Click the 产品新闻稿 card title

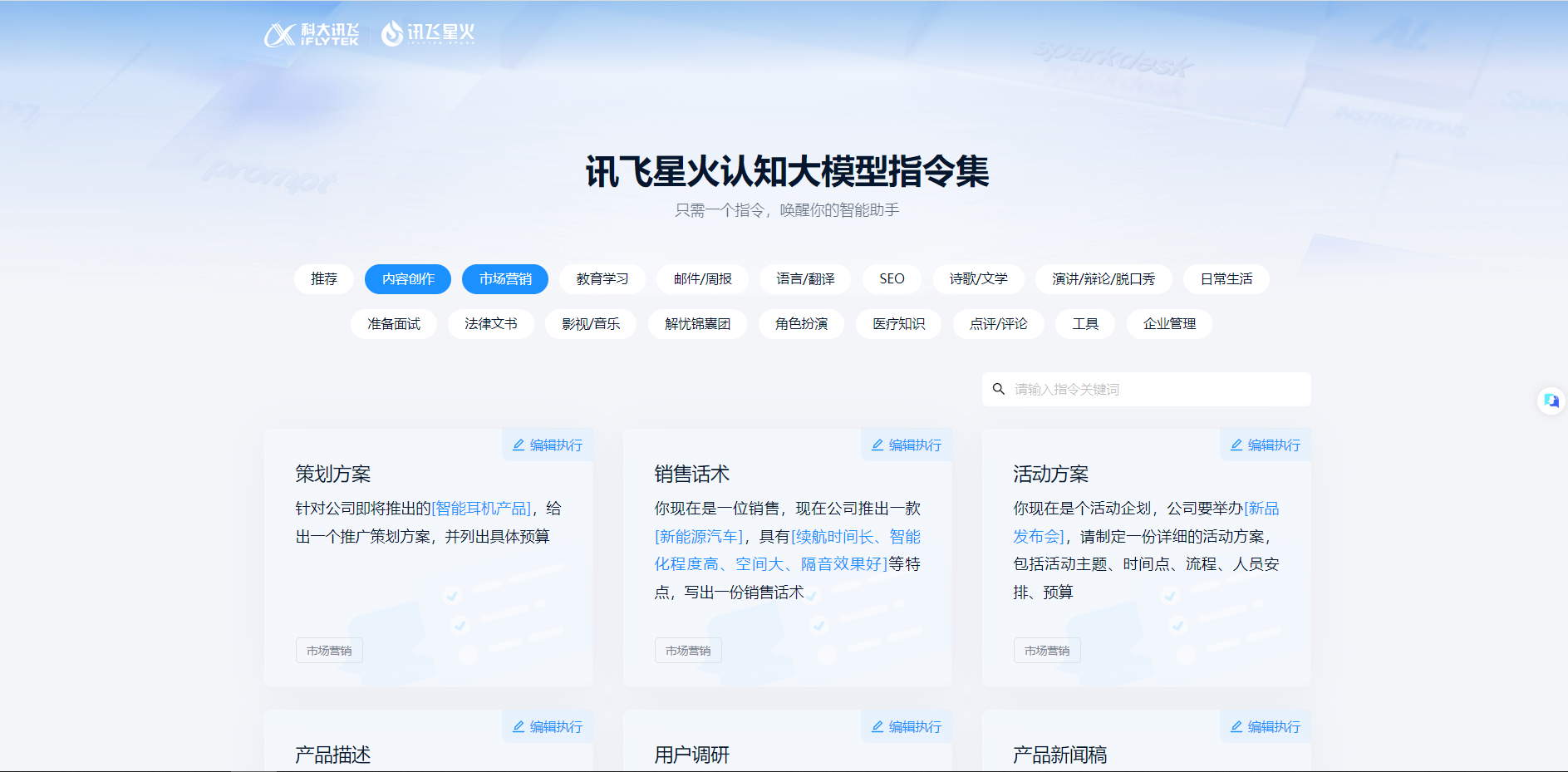1060,755
